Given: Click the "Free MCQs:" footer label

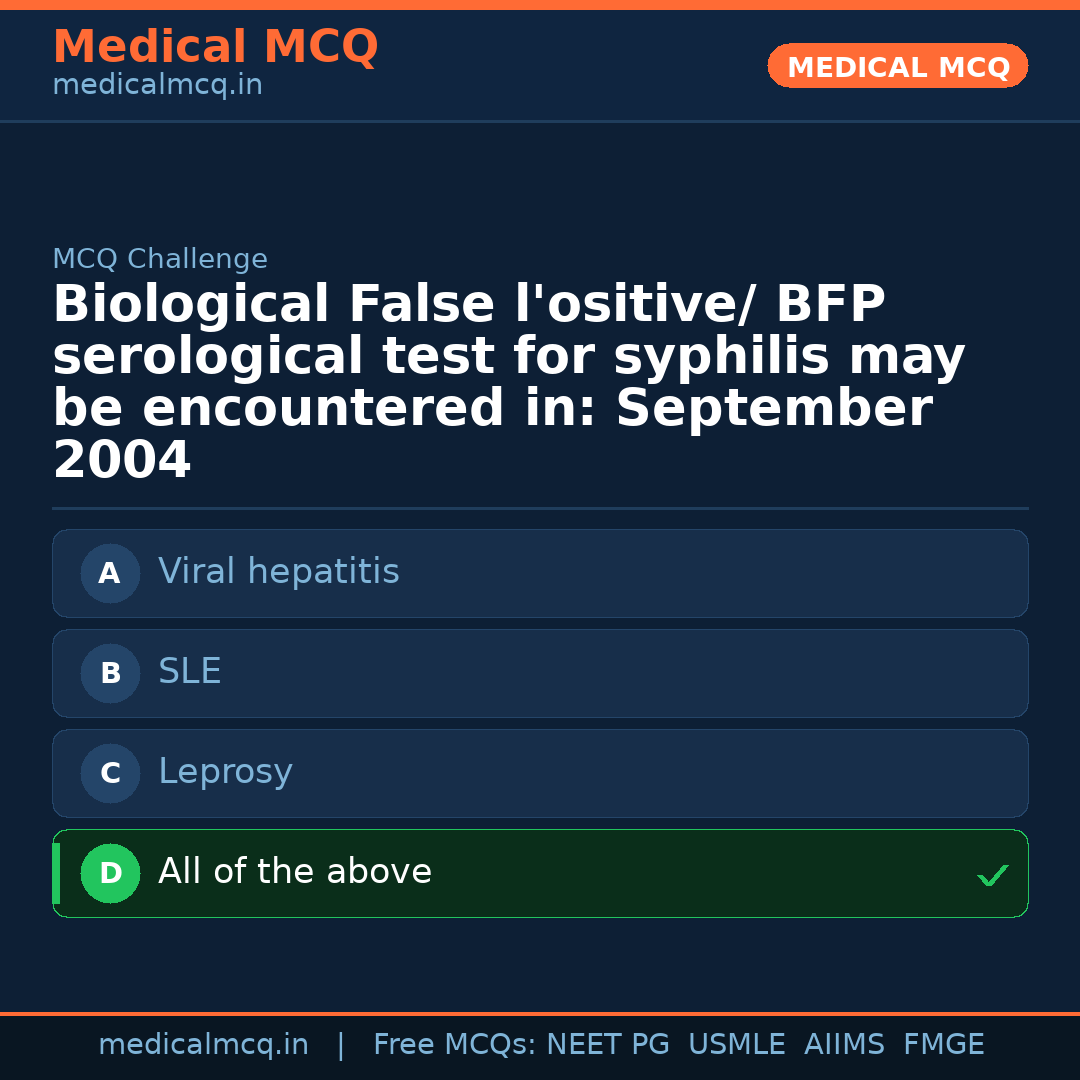Looking at the screenshot, I should 454,1045.
